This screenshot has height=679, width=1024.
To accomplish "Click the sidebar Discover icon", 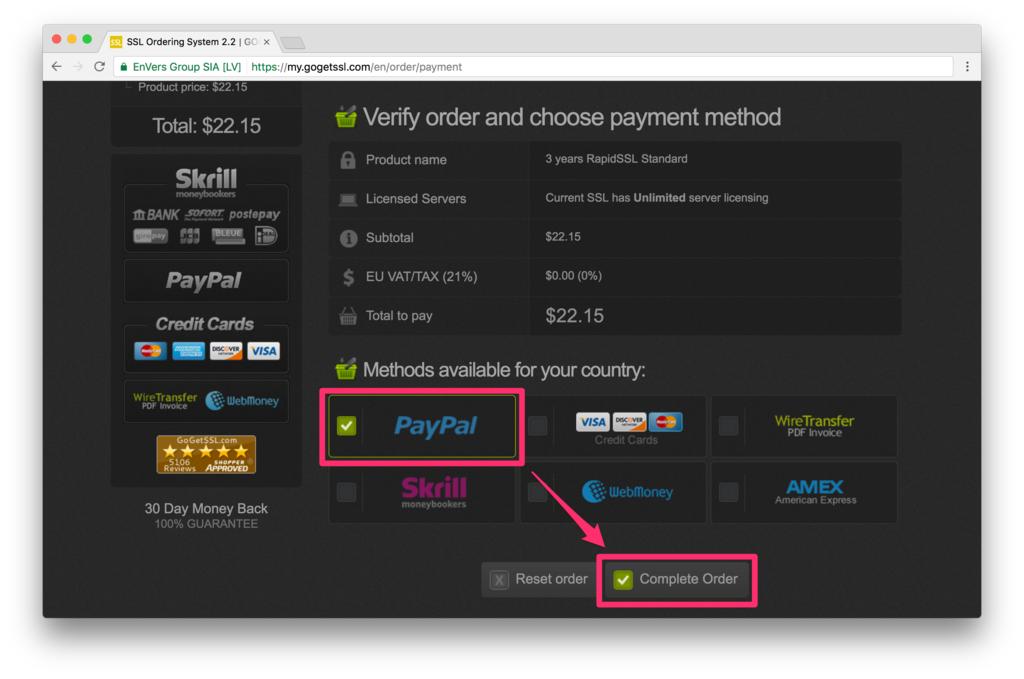I will point(226,351).
